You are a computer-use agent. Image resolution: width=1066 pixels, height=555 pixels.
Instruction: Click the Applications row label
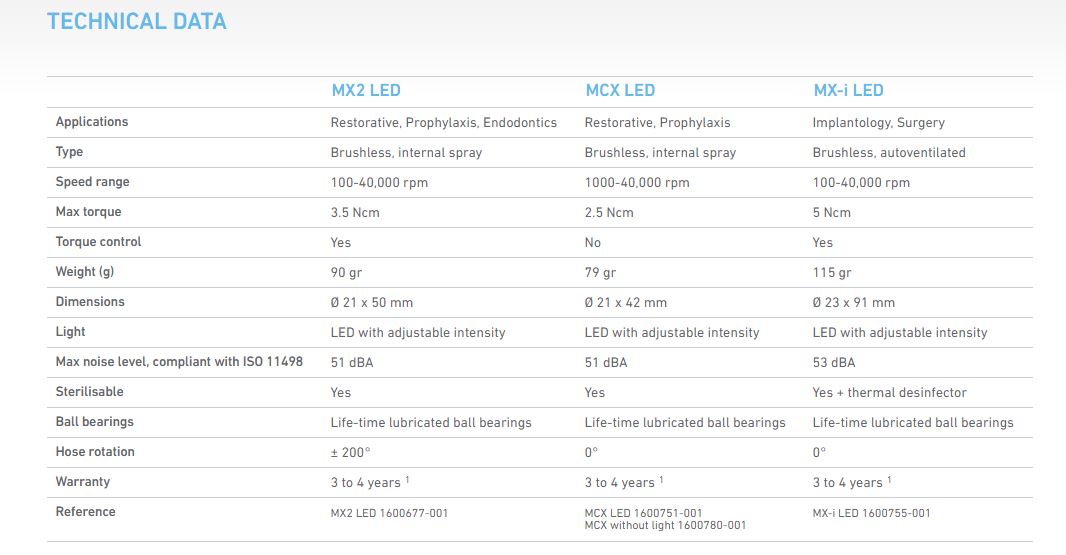point(92,122)
